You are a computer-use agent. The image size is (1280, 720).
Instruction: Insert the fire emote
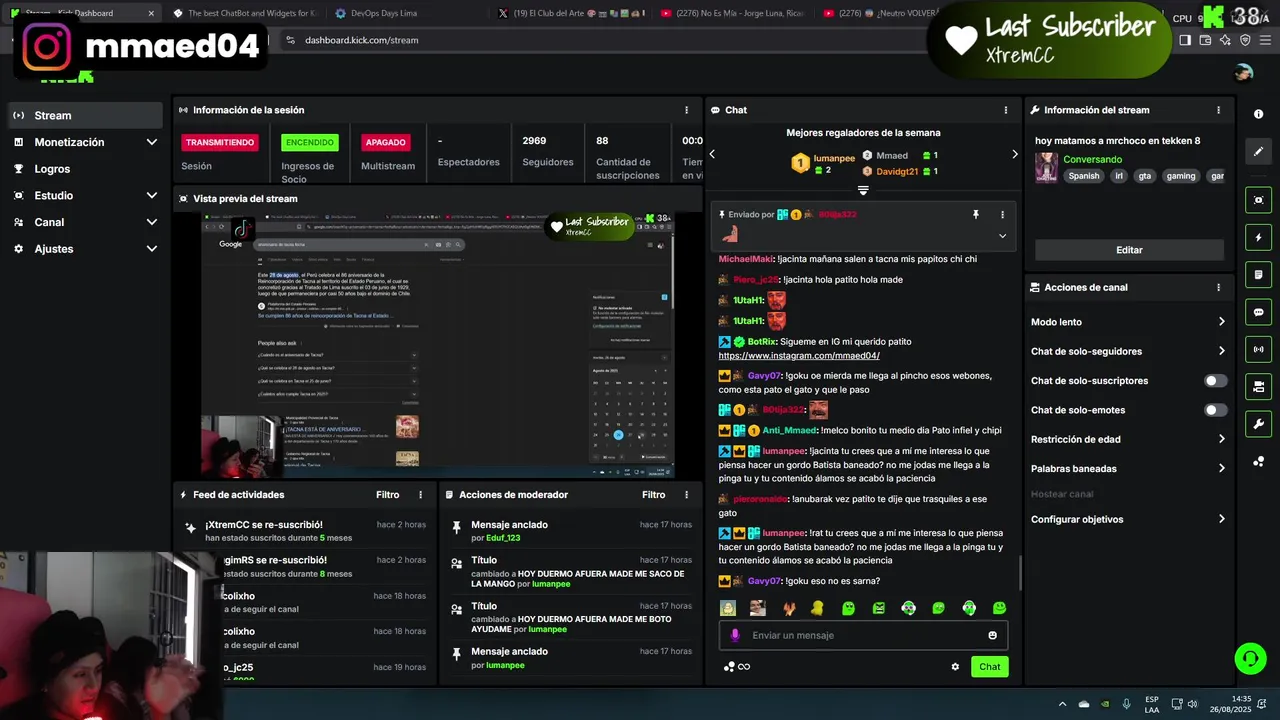(x=788, y=608)
